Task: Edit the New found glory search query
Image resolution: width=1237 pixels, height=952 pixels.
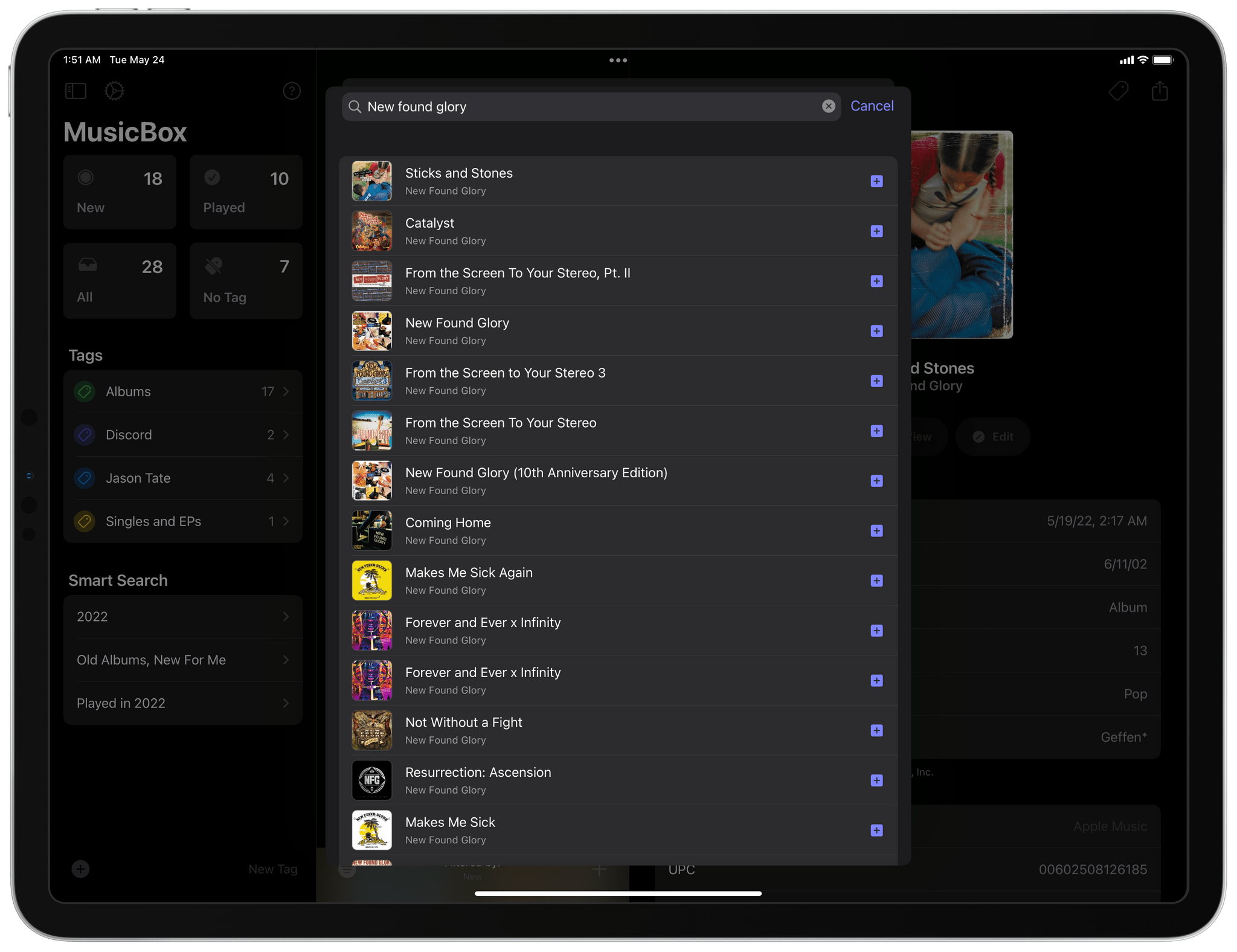Action: click(591, 107)
